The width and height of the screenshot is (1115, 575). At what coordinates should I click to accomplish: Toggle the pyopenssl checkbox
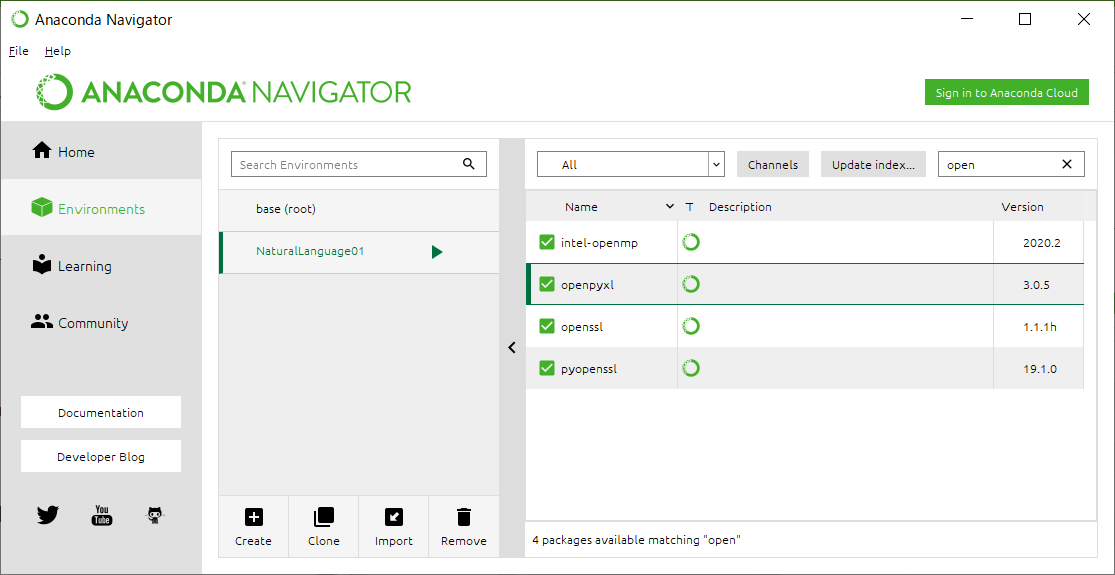click(x=546, y=368)
